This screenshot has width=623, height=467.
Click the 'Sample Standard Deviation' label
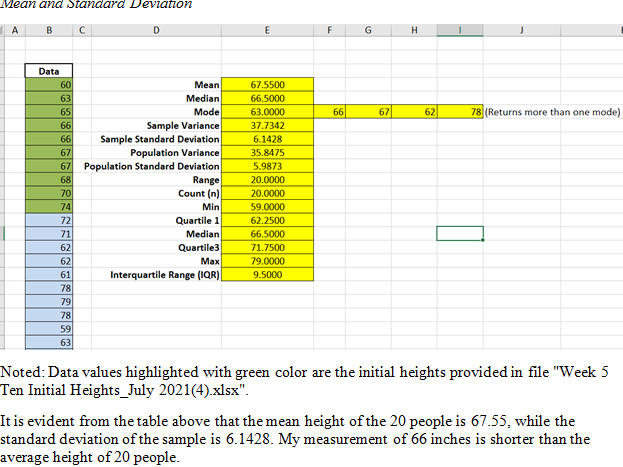tap(160, 139)
